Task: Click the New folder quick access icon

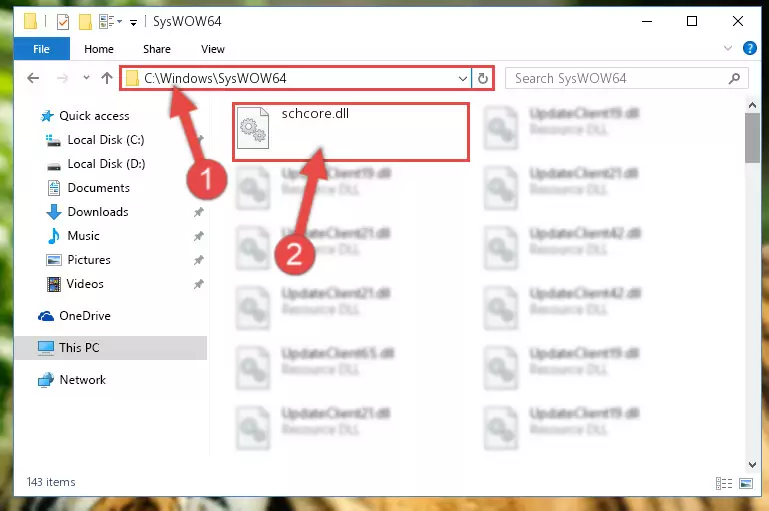Action: pos(85,22)
